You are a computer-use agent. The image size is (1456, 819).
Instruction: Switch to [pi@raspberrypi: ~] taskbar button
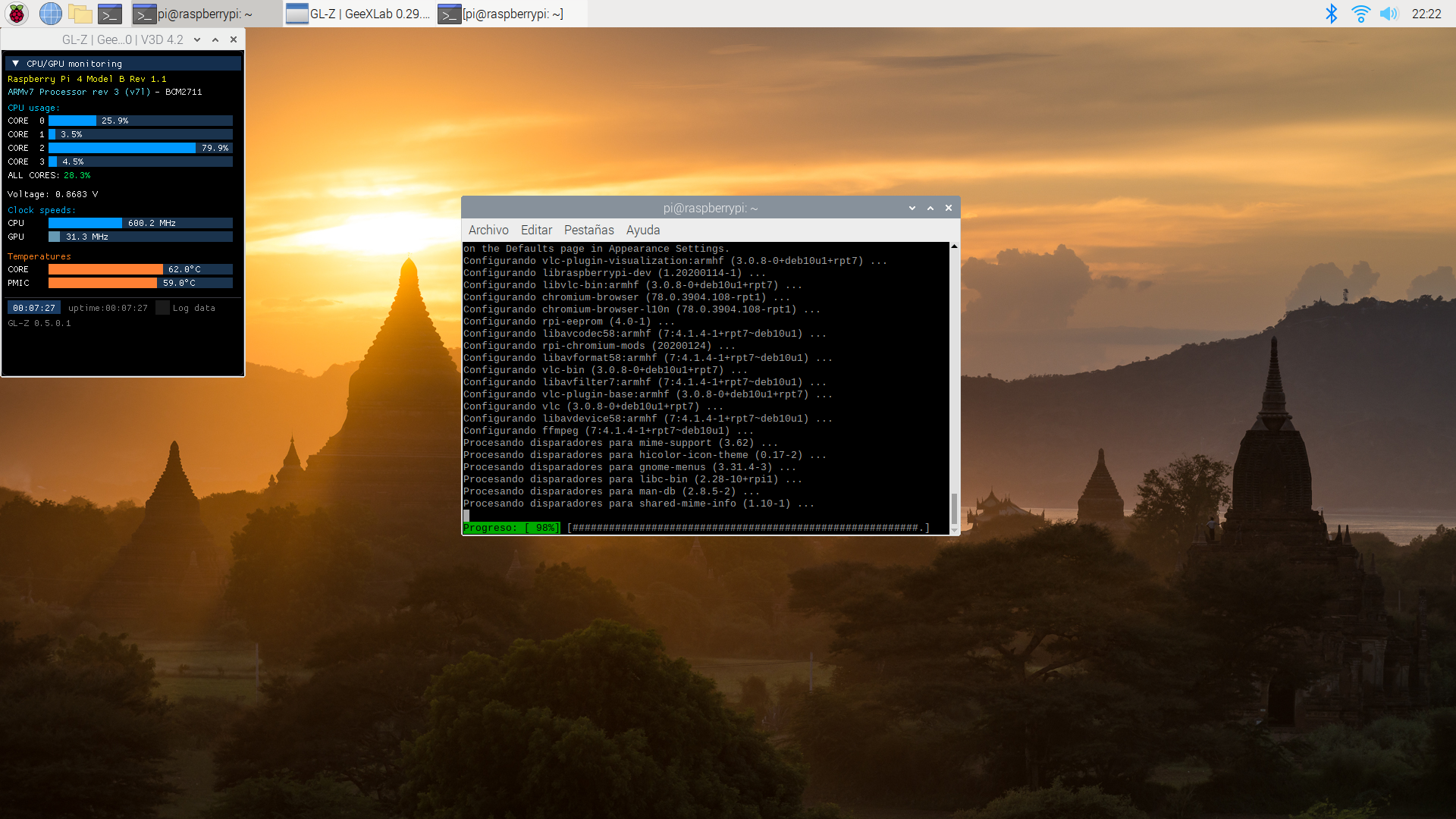[502, 14]
